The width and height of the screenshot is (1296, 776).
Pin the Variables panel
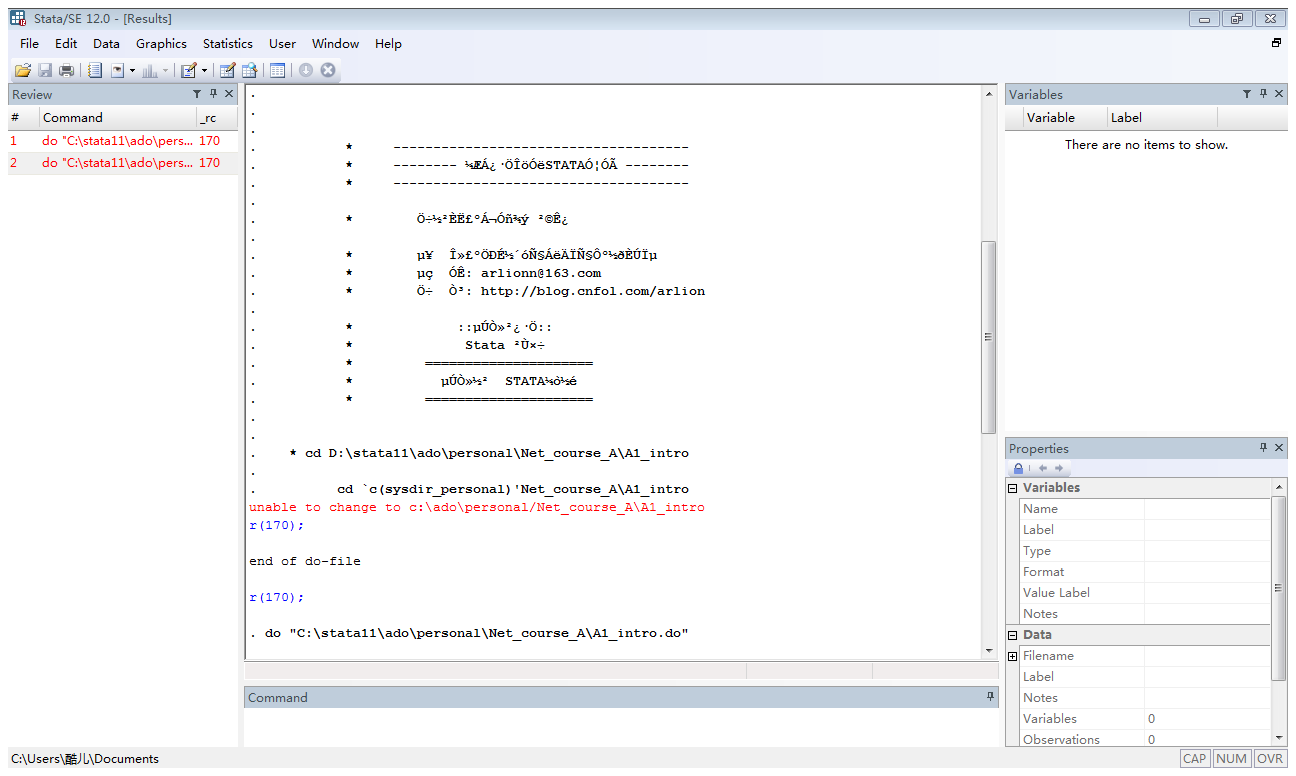tap(1263, 94)
